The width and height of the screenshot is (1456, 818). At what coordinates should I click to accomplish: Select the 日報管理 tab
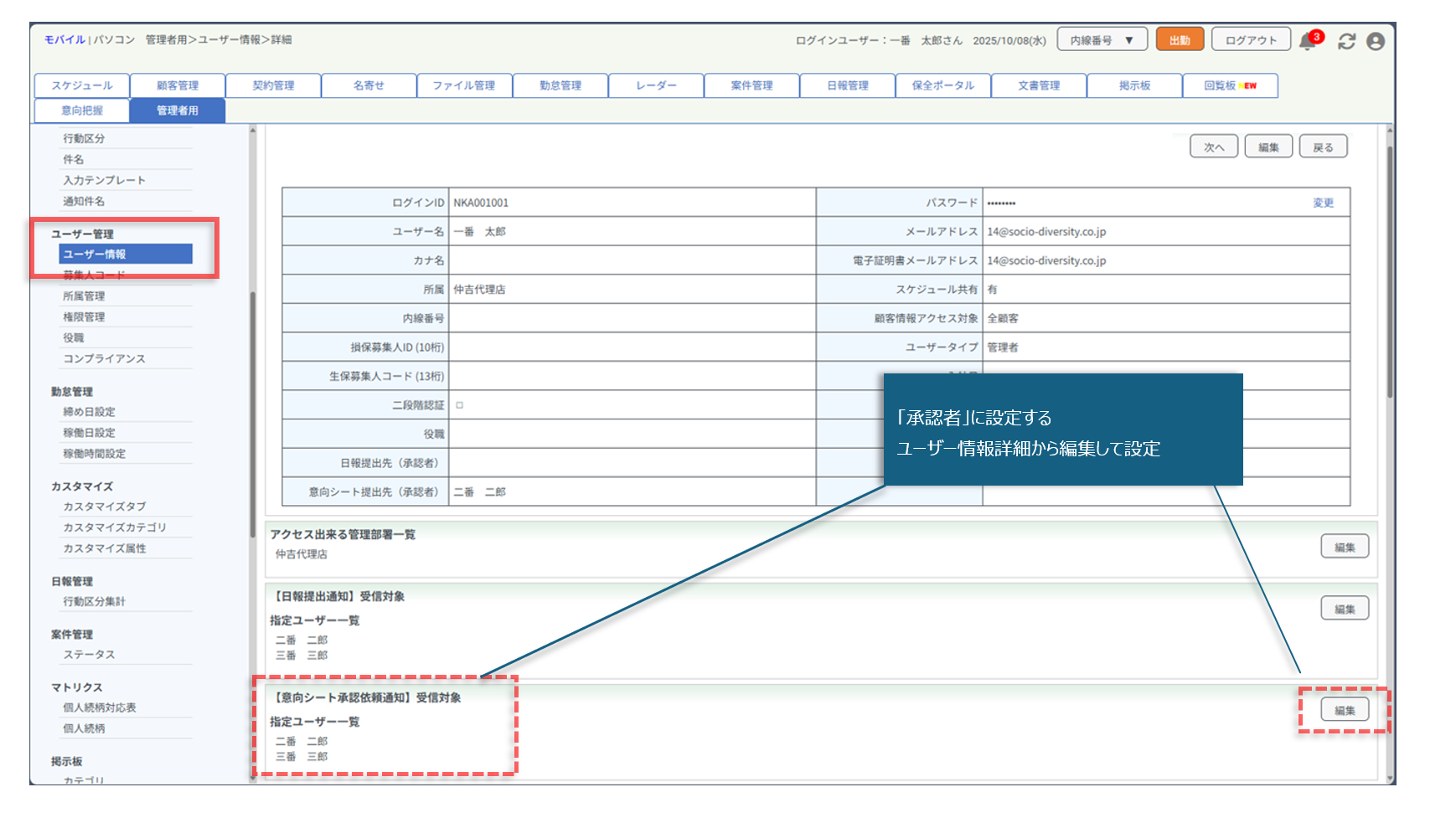848,85
